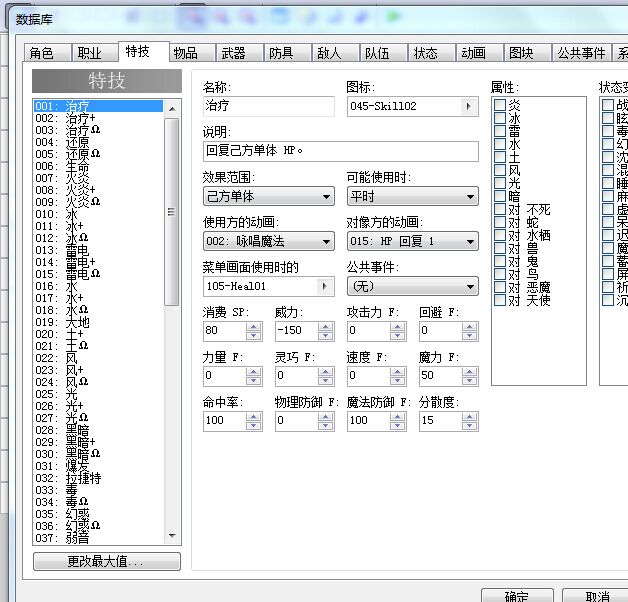Increase 魔力 F value with up arrow
The width and height of the screenshot is (628, 602).
point(469,372)
